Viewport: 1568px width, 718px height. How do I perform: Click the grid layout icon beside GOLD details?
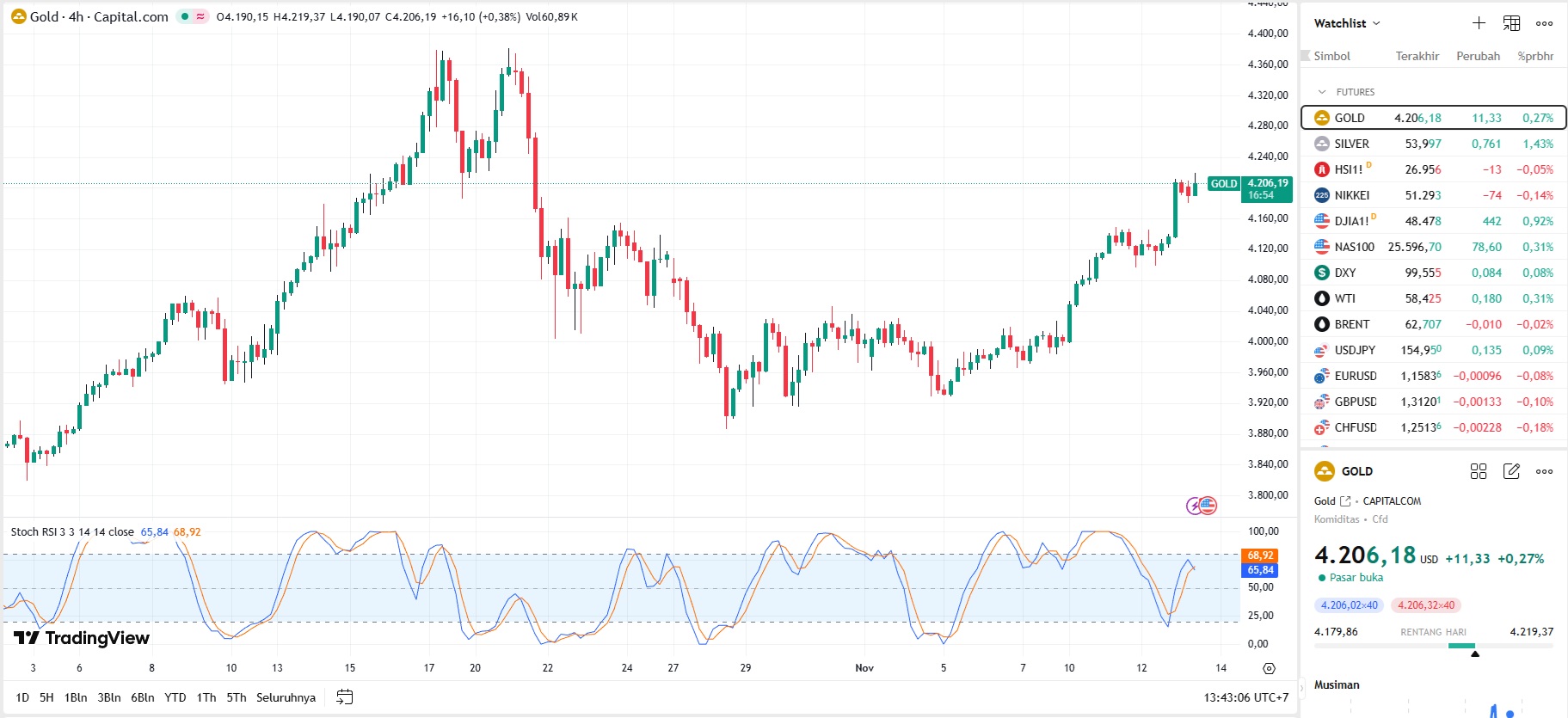coord(1479,471)
